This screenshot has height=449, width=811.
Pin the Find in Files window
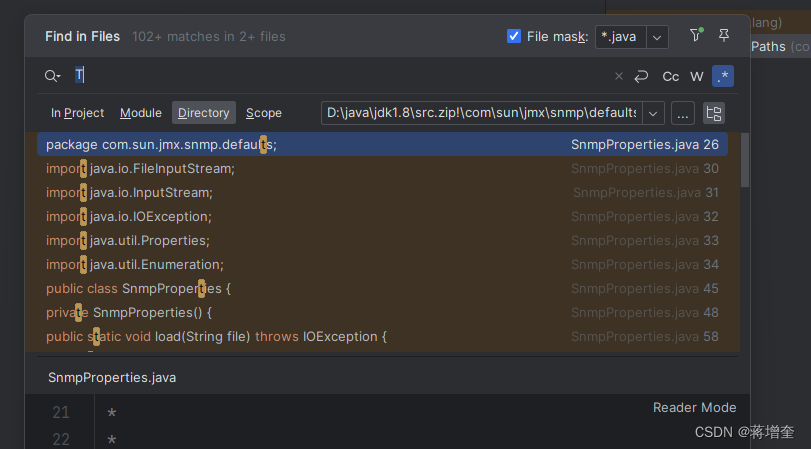click(x=724, y=35)
